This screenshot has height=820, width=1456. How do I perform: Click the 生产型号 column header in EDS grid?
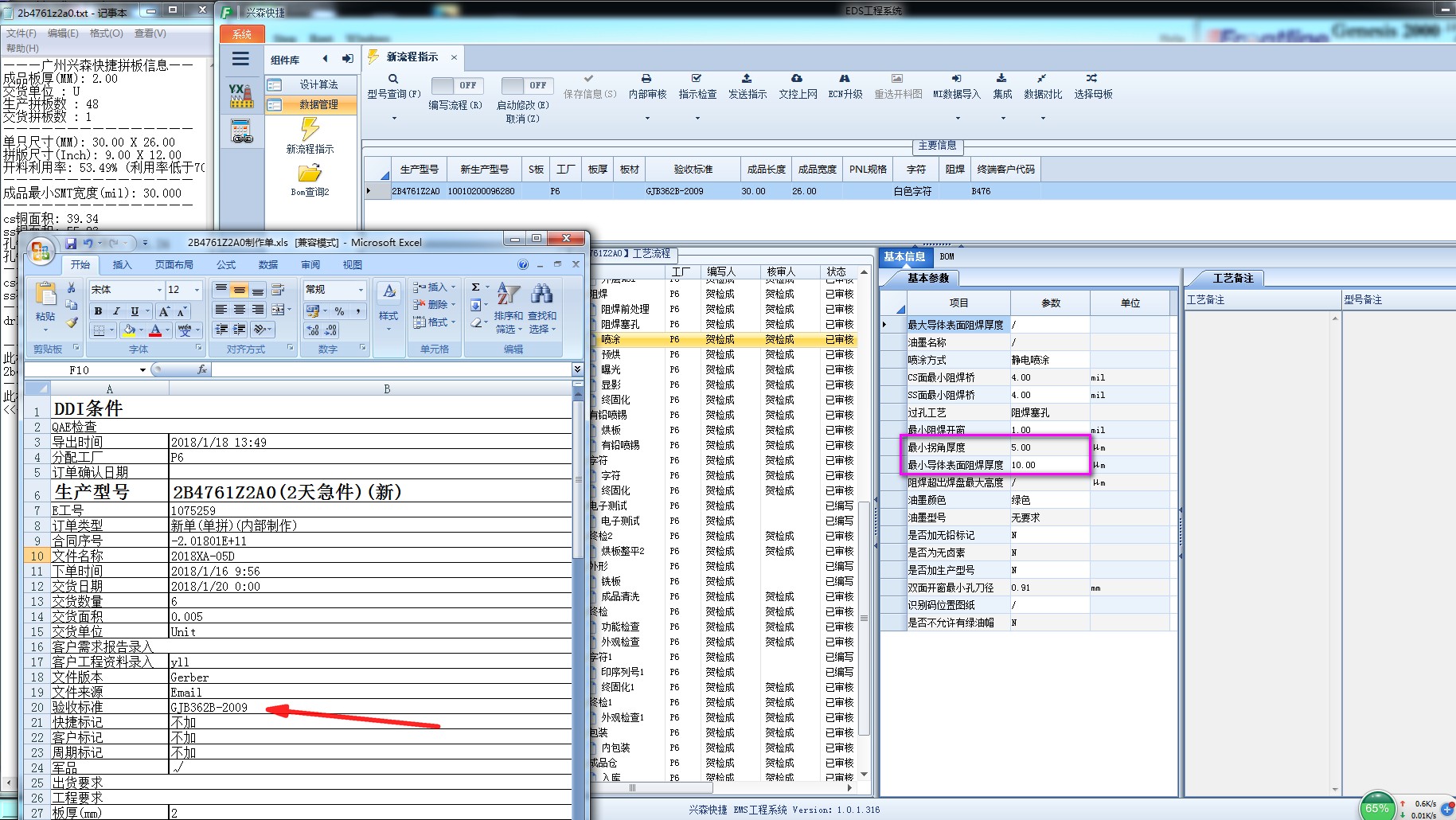(419, 170)
